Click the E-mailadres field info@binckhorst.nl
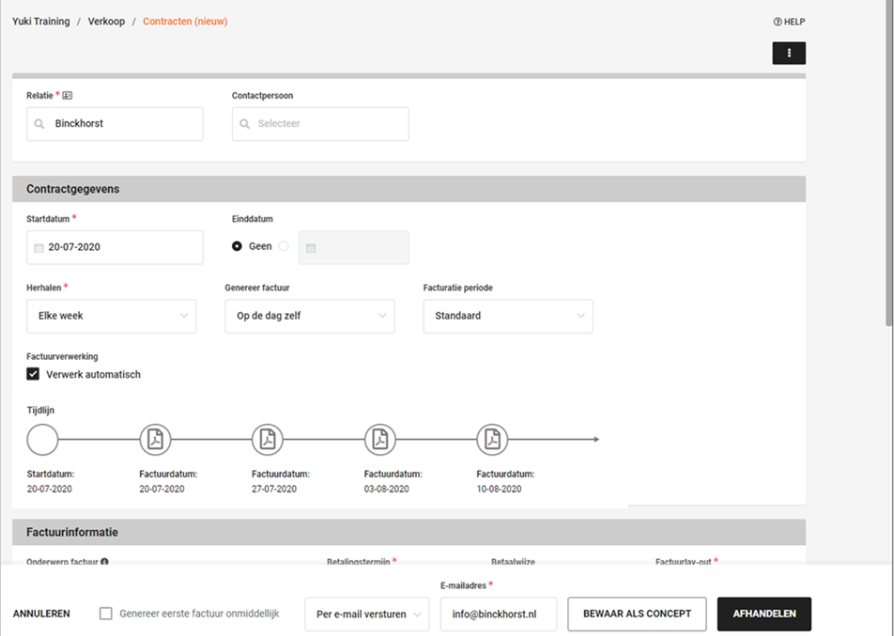 [498, 614]
